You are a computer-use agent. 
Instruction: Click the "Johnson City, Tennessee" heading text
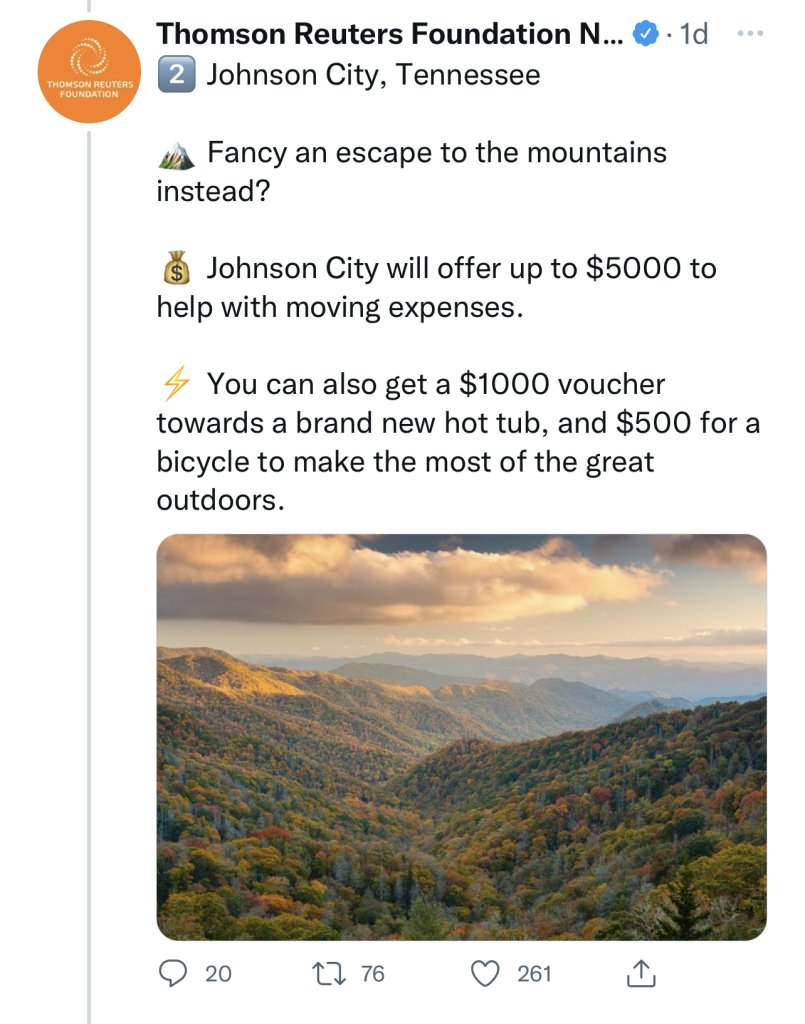pyautogui.click(x=373, y=76)
